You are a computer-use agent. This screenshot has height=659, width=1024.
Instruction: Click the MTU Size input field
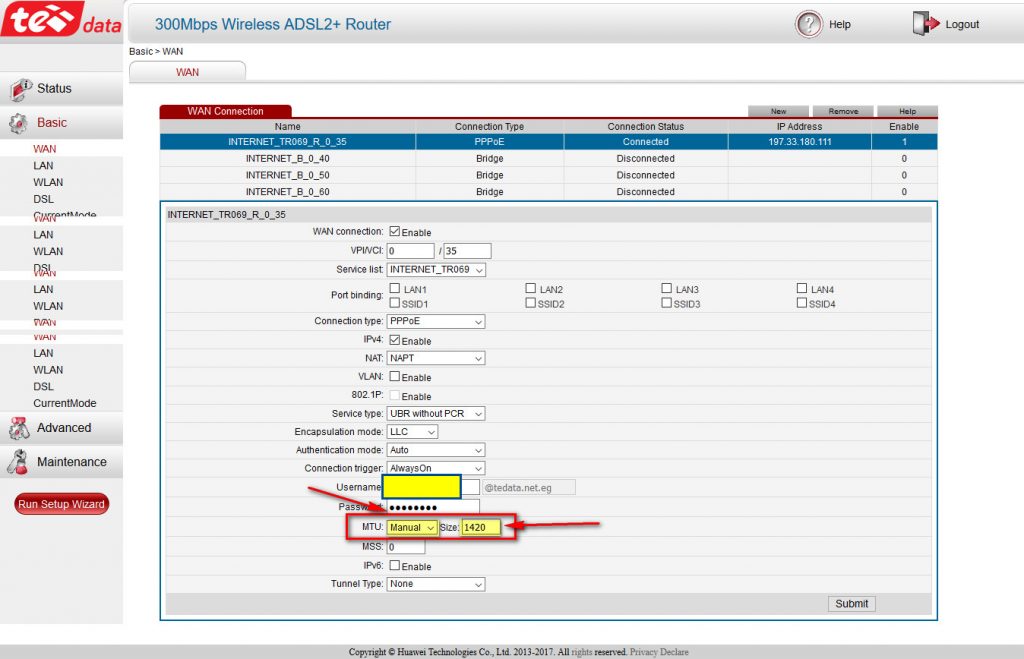click(481, 527)
